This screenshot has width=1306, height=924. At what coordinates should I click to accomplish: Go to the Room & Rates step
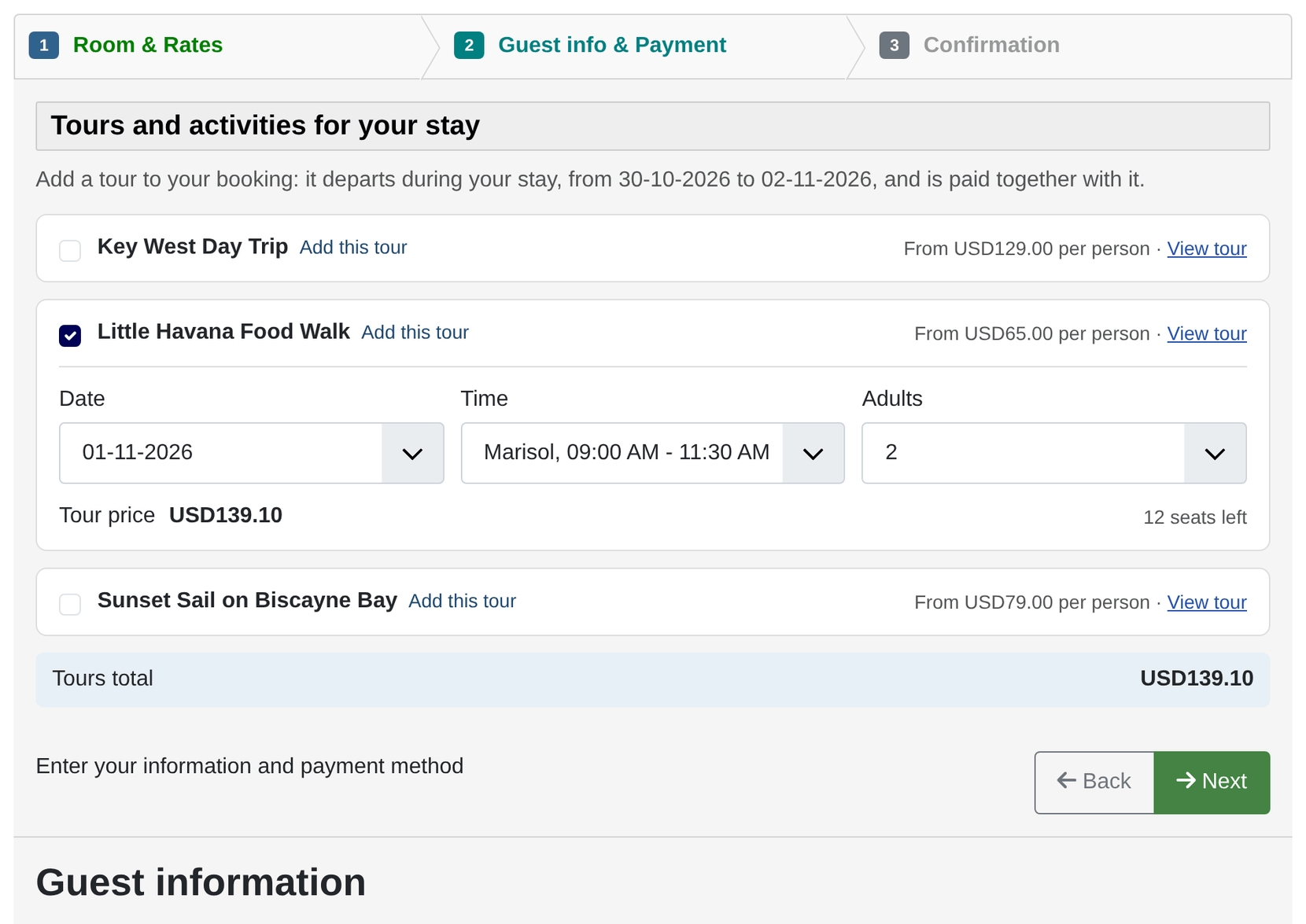click(x=148, y=45)
